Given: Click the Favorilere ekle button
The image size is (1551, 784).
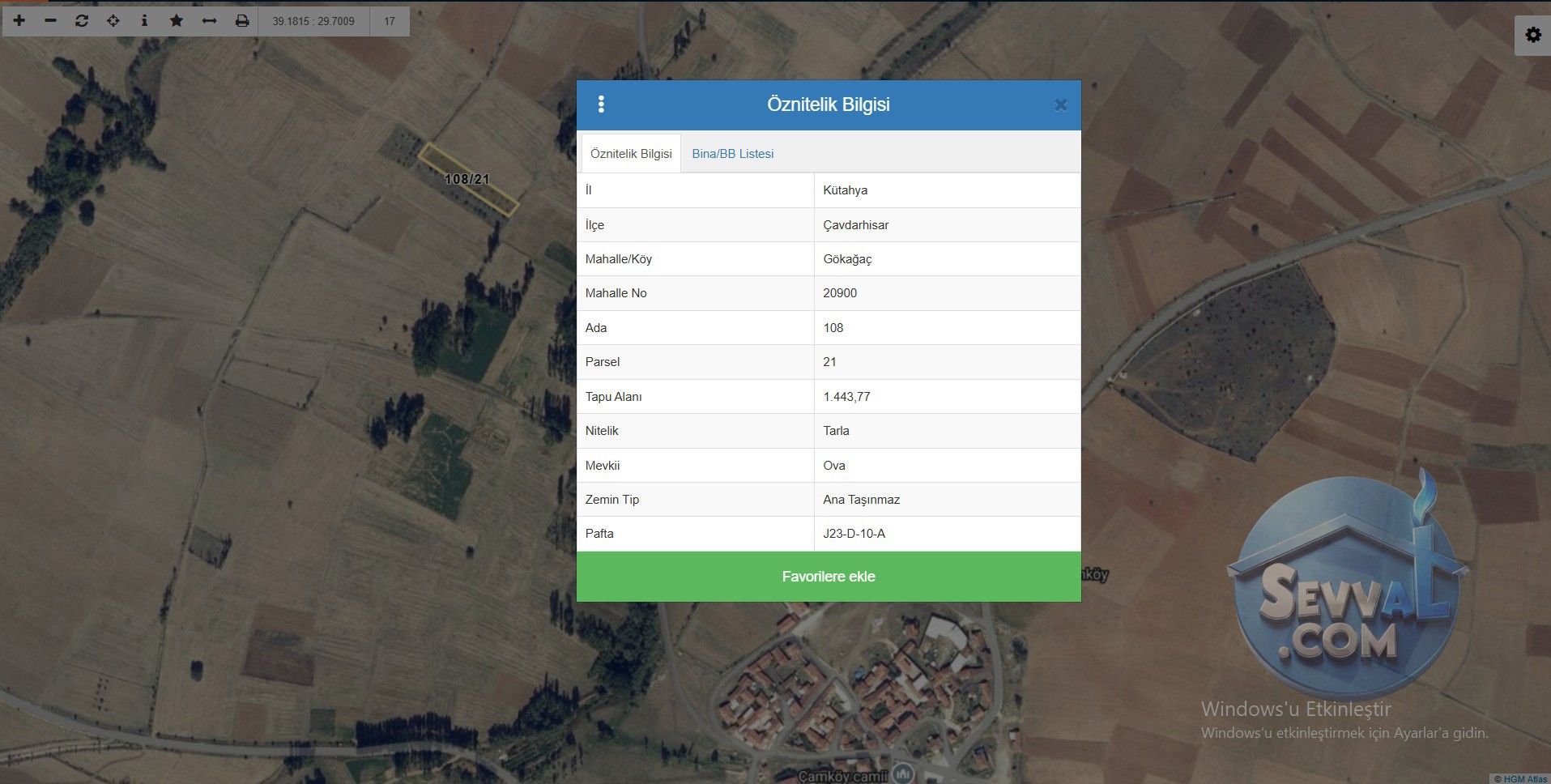Looking at the screenshot, I should tap(829, 577).
